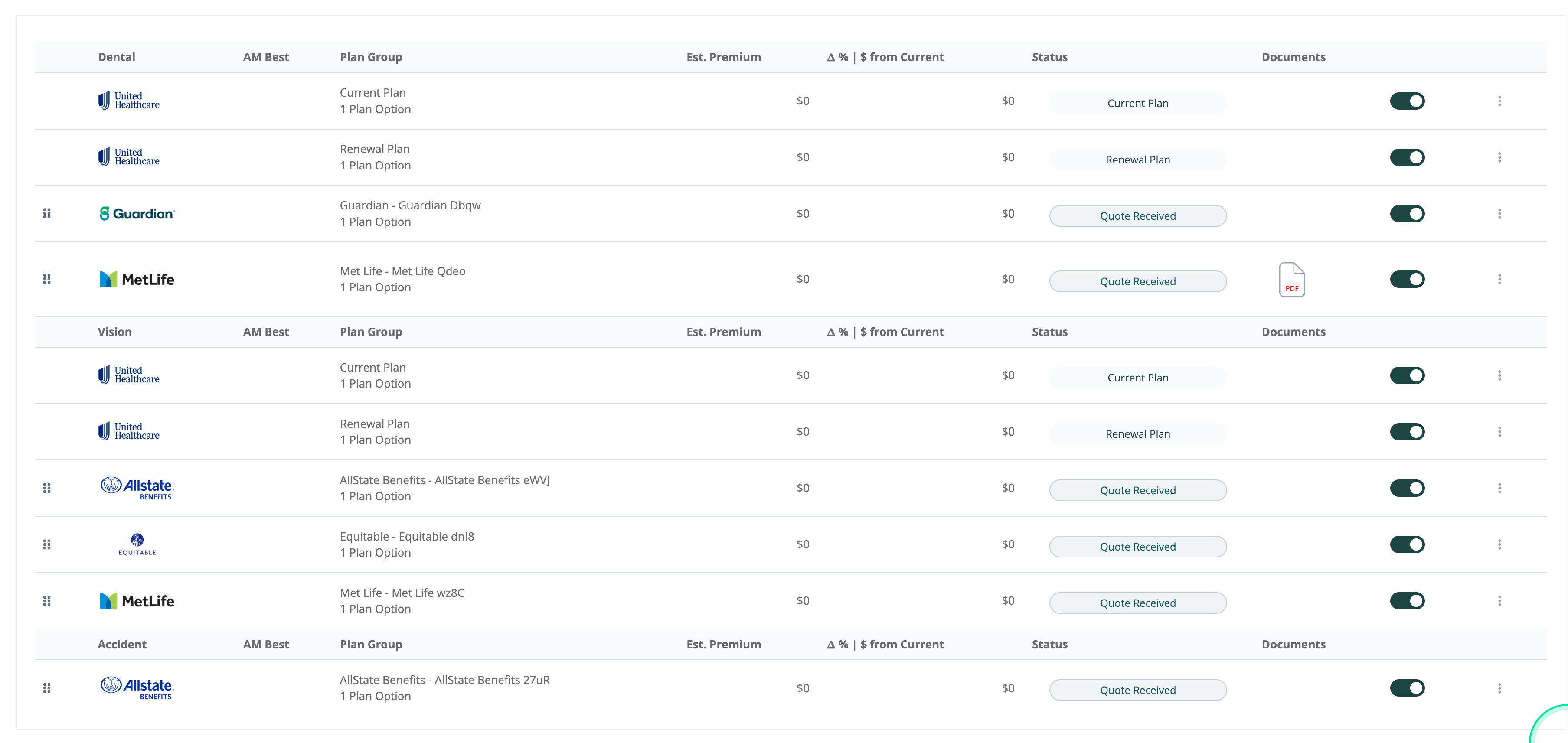Click Quote Received status for MetLife Qdeo

(x=1137, y=281)
